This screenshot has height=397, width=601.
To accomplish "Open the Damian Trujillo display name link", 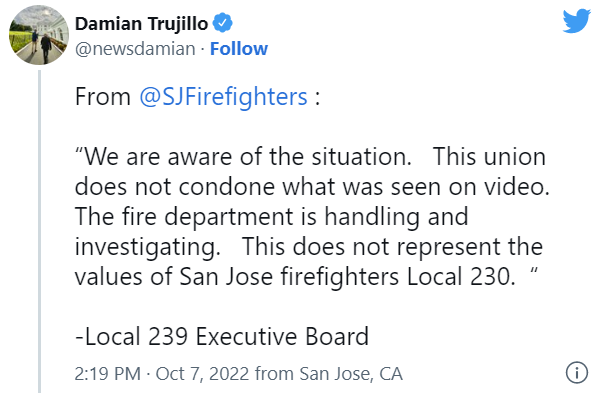I will (x=141, y=24).
